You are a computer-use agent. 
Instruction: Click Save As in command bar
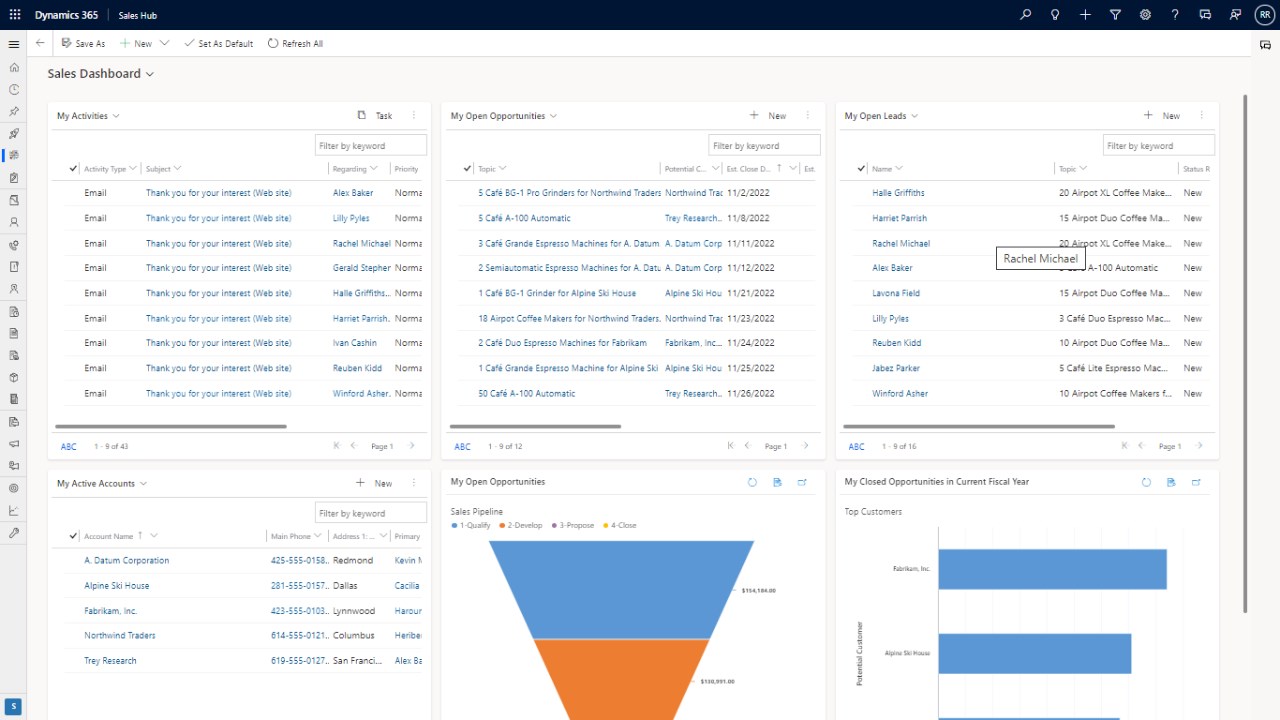pos(83,43)
